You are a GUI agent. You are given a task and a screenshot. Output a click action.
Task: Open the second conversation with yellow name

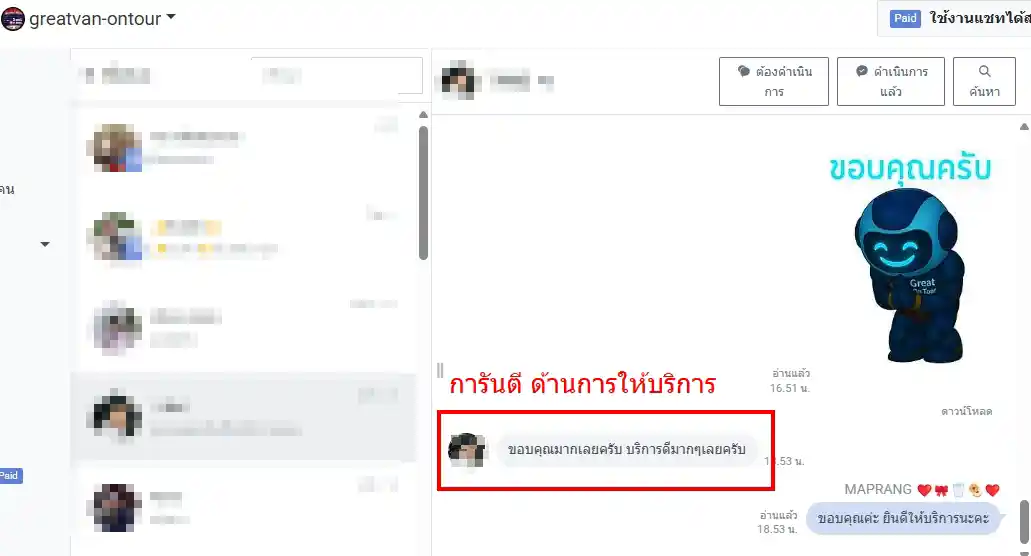(x=243, y=236)
